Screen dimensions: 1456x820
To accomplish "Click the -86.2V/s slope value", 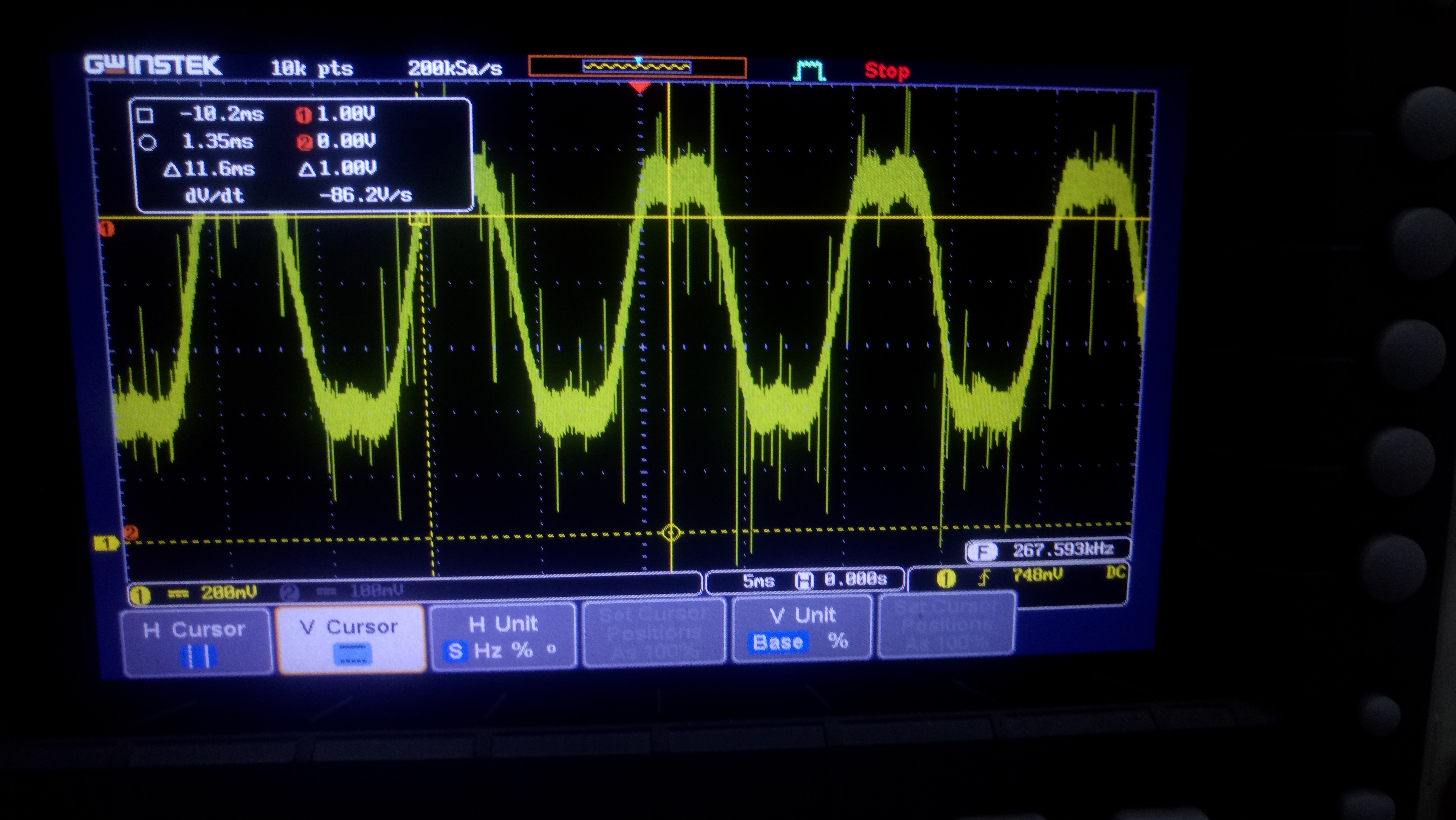I will (x=366, y=195).
